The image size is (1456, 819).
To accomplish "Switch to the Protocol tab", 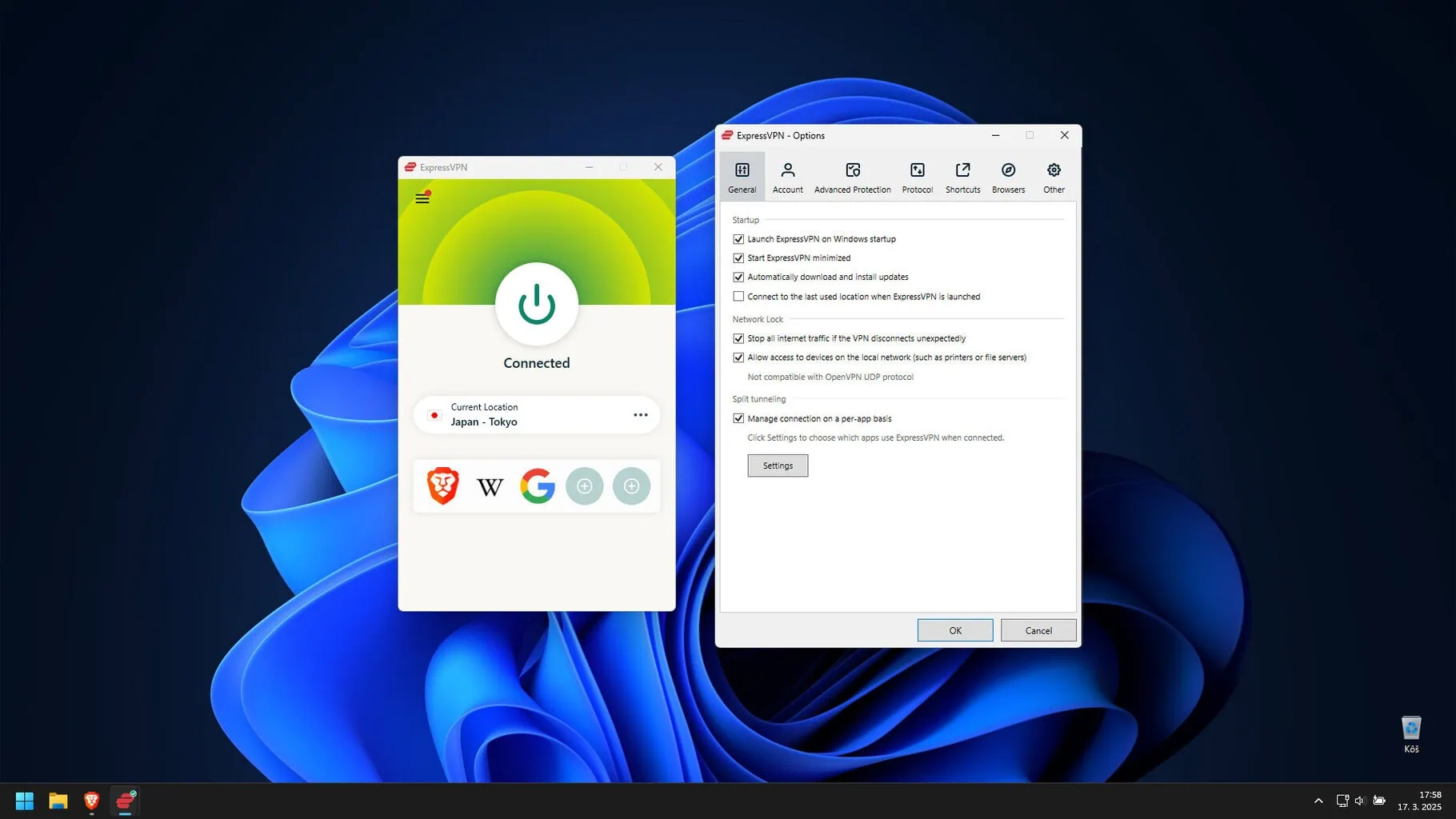I will coord(917,177).
